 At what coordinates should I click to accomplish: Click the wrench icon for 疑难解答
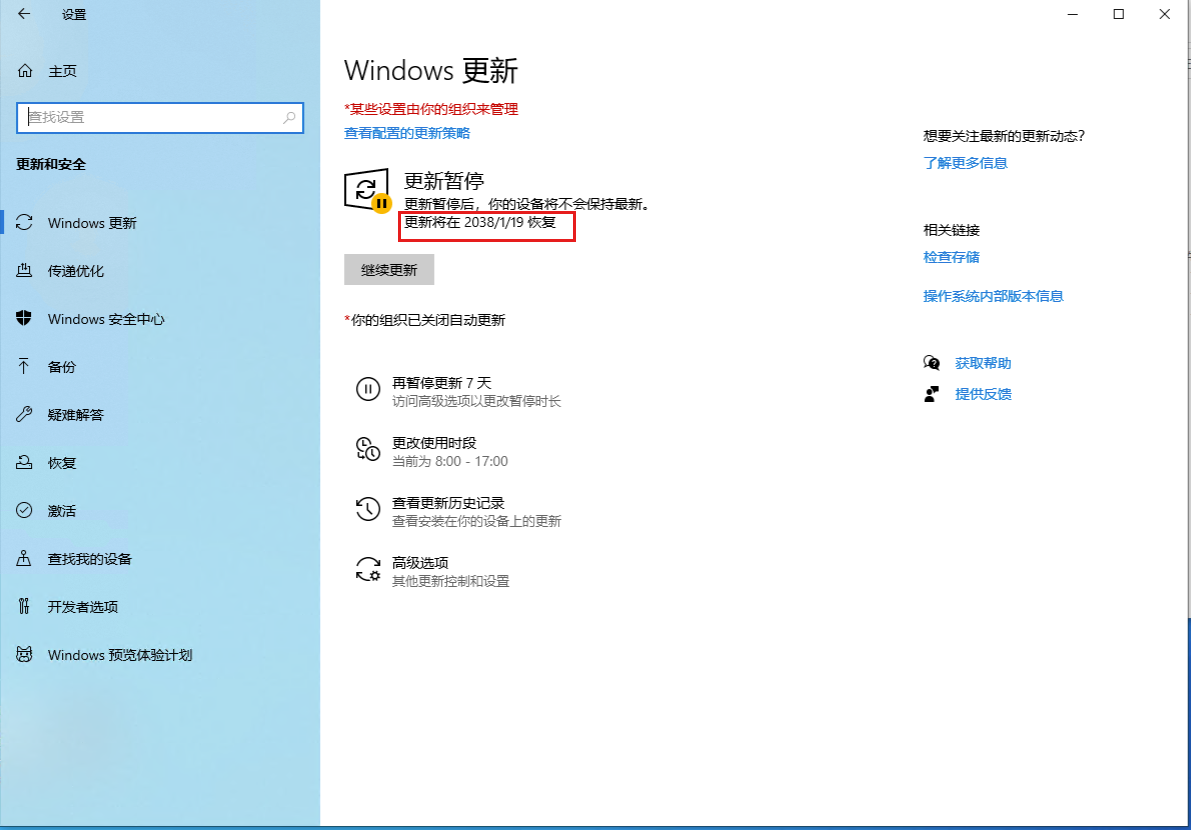pos(24,415)
